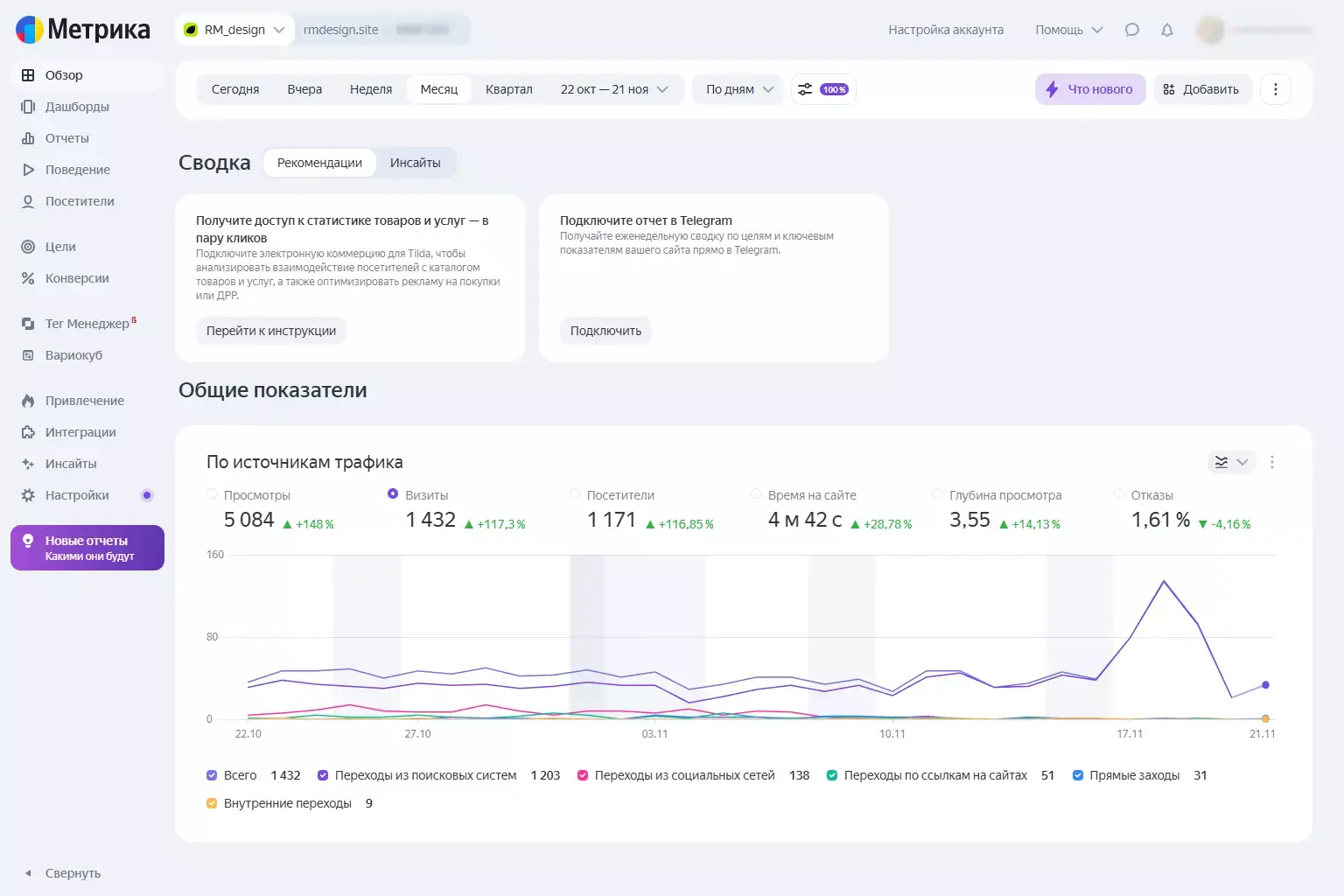
Task: Click the Тег Менеджер sidebar icon
Action: [x=27, y=323]
